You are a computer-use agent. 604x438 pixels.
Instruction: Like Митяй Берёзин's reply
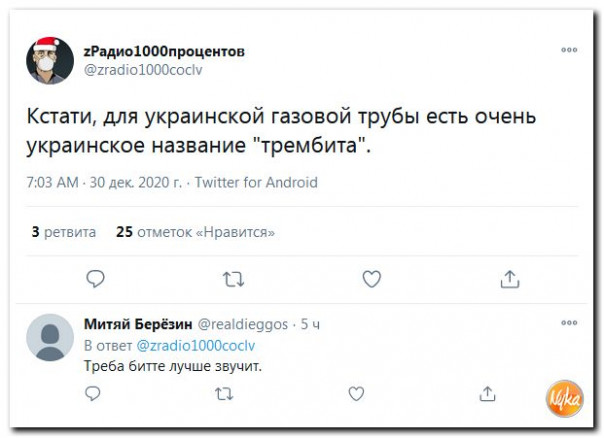click(x=356, y=394)
